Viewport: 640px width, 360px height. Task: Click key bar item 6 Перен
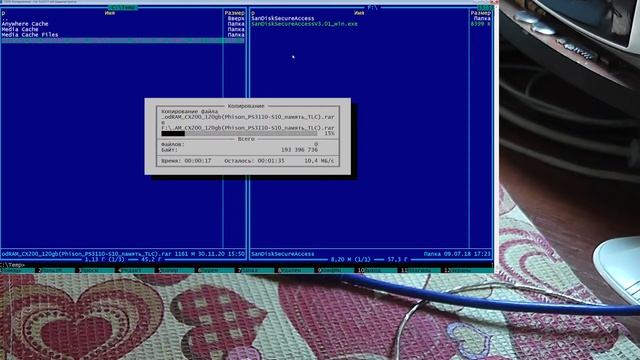(216, 270)
